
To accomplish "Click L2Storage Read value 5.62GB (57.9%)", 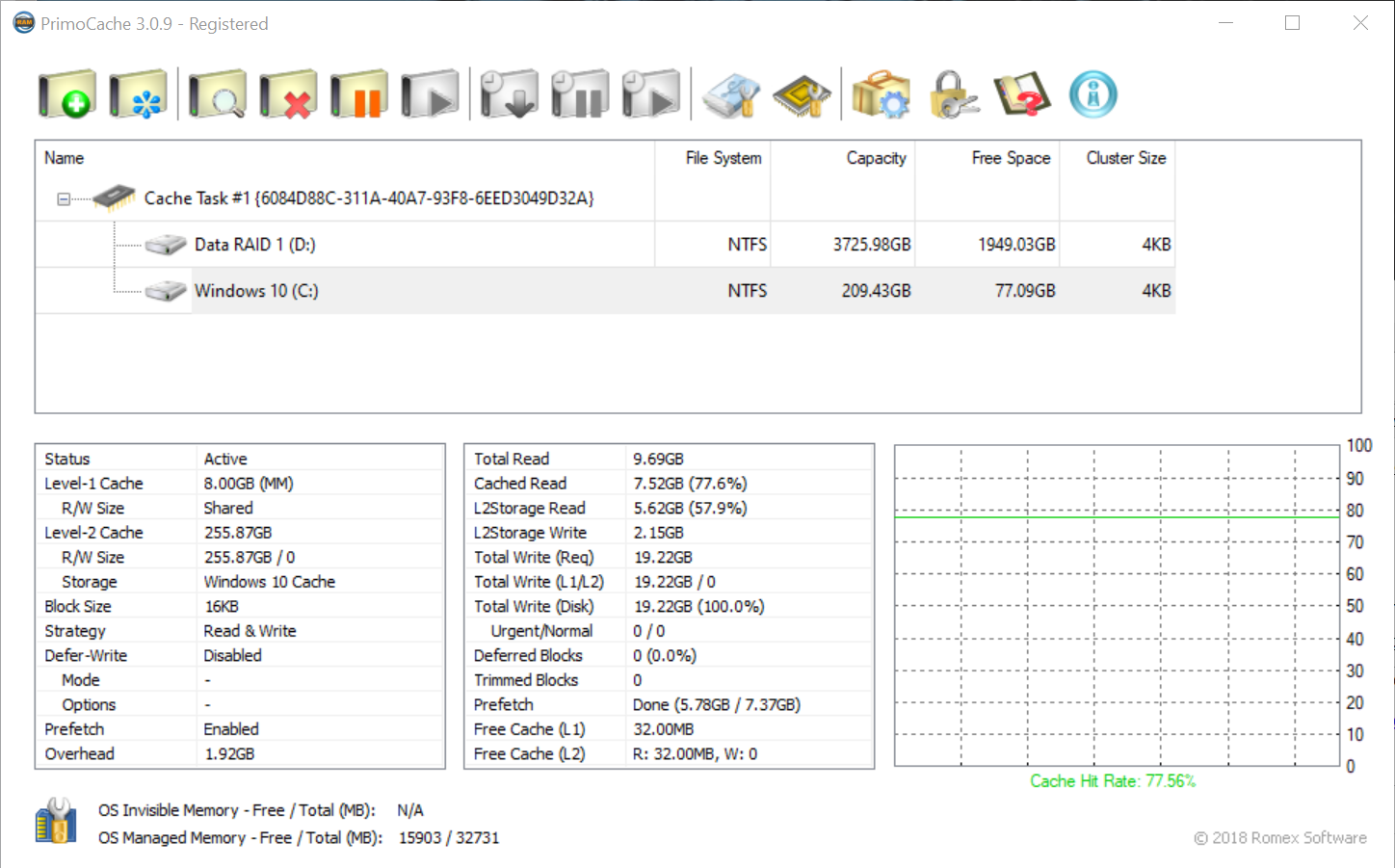I will 690,509.
